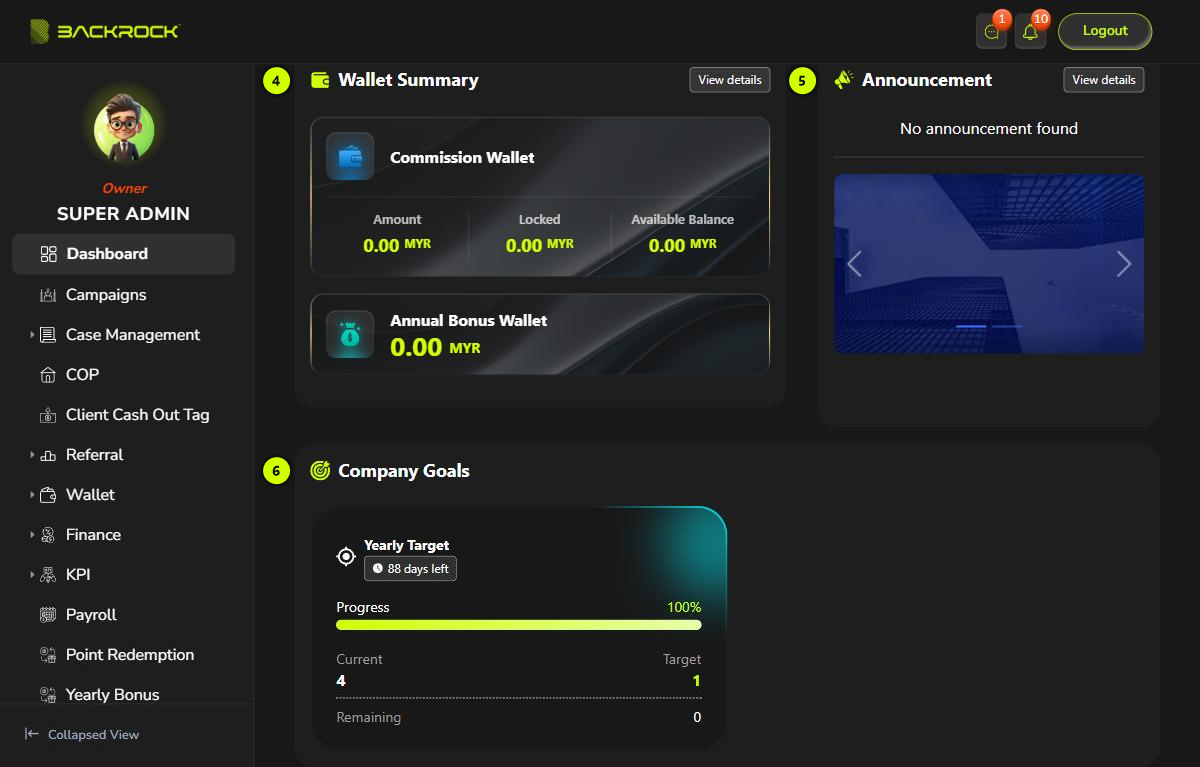Show previous announcement slide with left arrow

pyautogui.click(x=854, y=264)
